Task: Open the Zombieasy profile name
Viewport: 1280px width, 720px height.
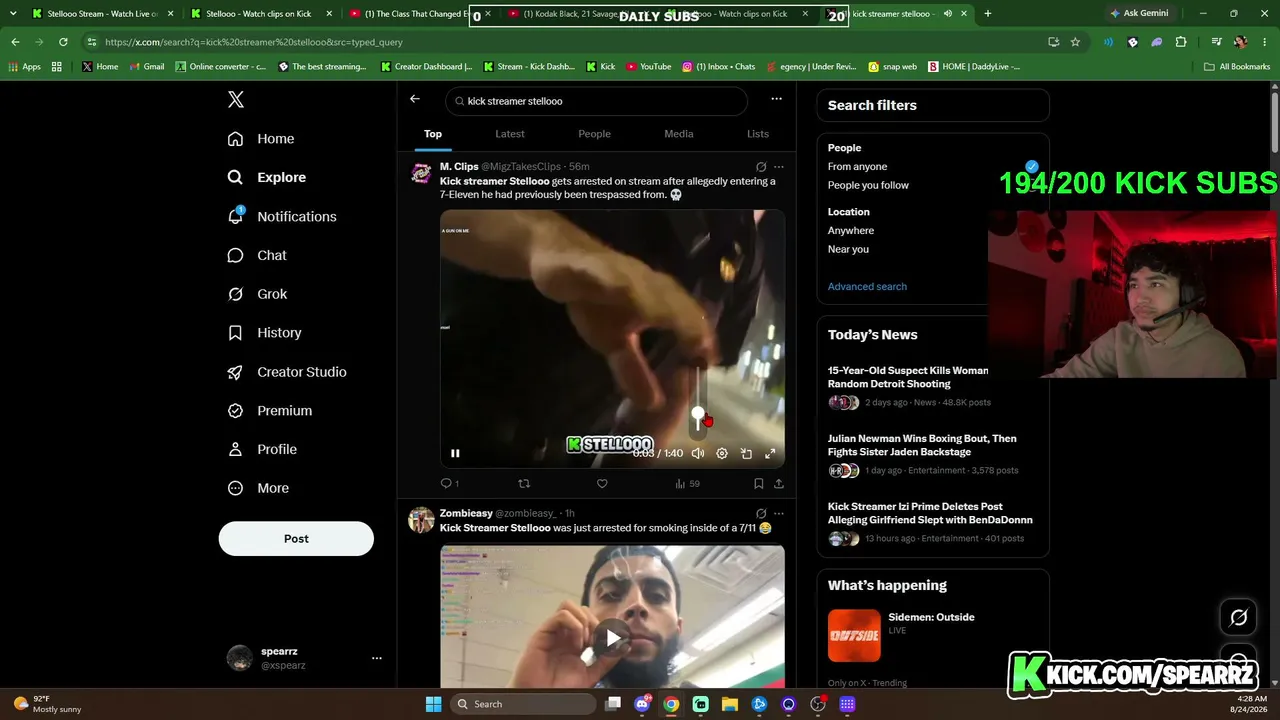Action: [x=466, y=514]
